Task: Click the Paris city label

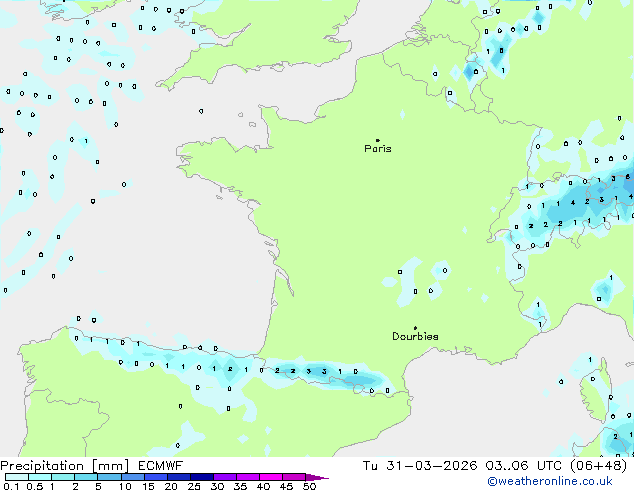Action: pyautogui.click(x=378, y=149)
